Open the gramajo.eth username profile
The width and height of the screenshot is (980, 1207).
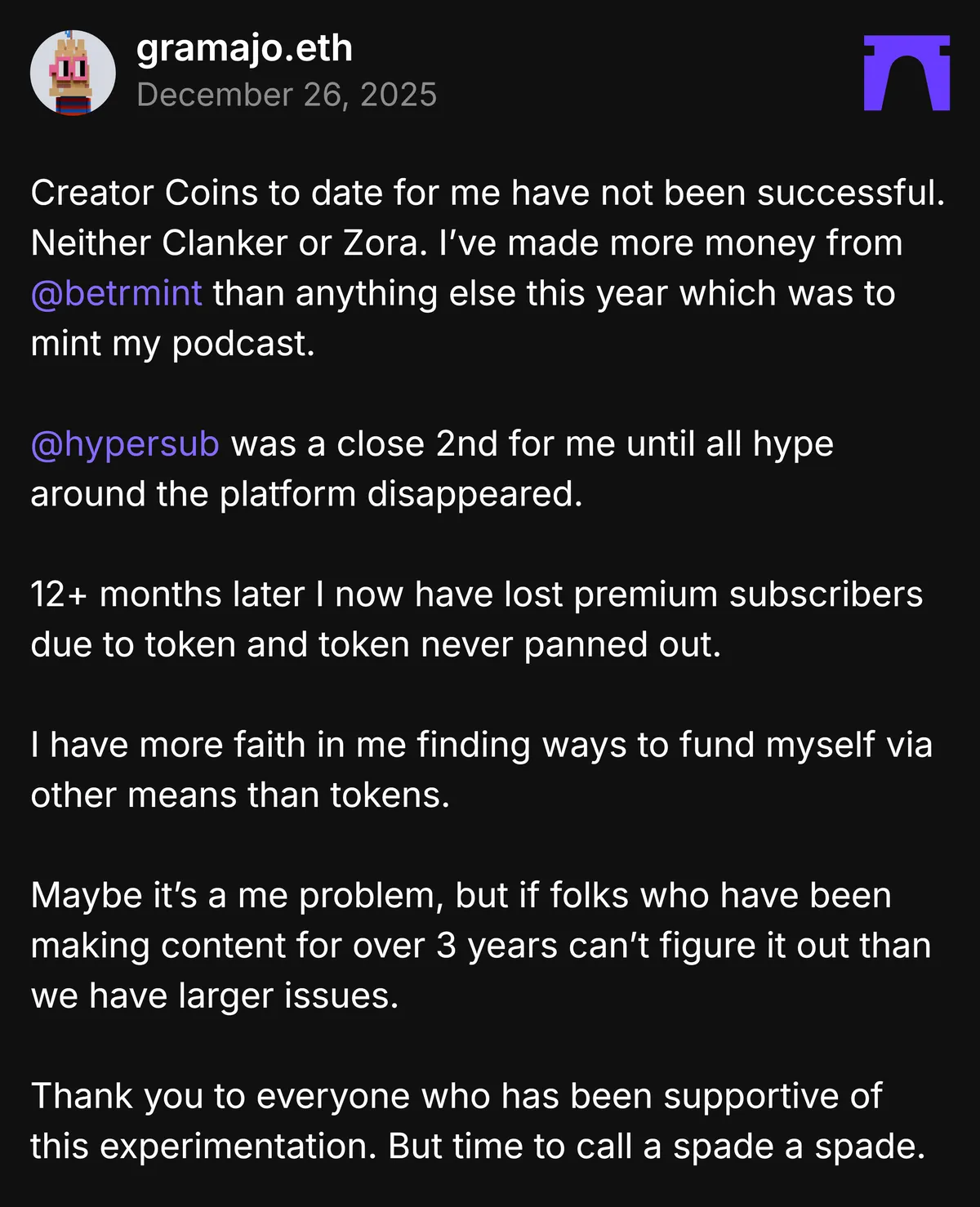coord(244,48)
